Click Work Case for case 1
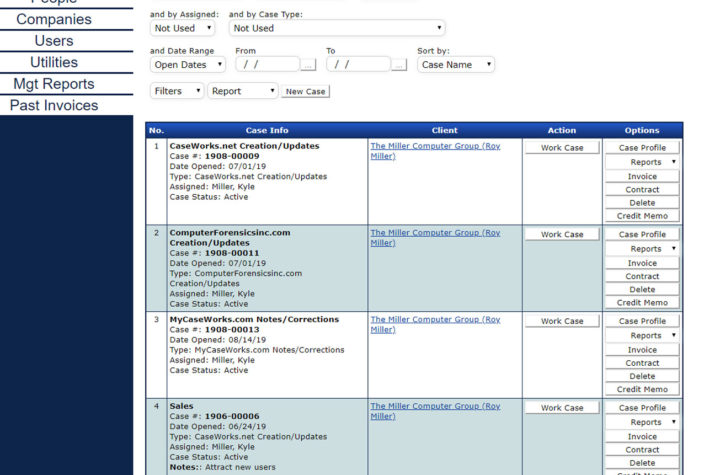Screen dimensions: 720x475 tap(561, 148)
